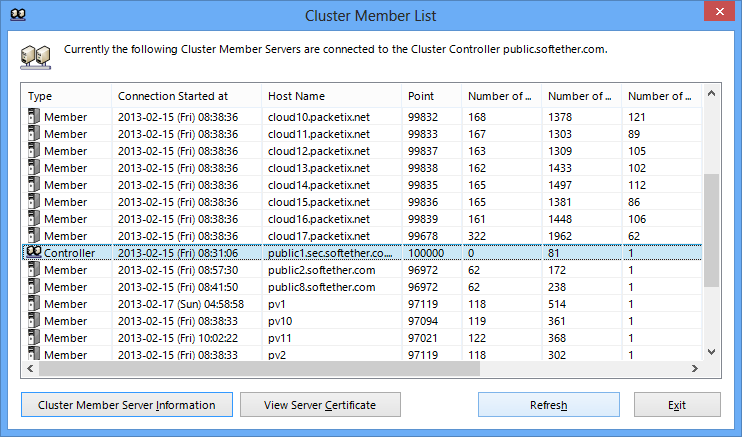
Task: Sort by Connection Started at column
Action: (186, 96)
